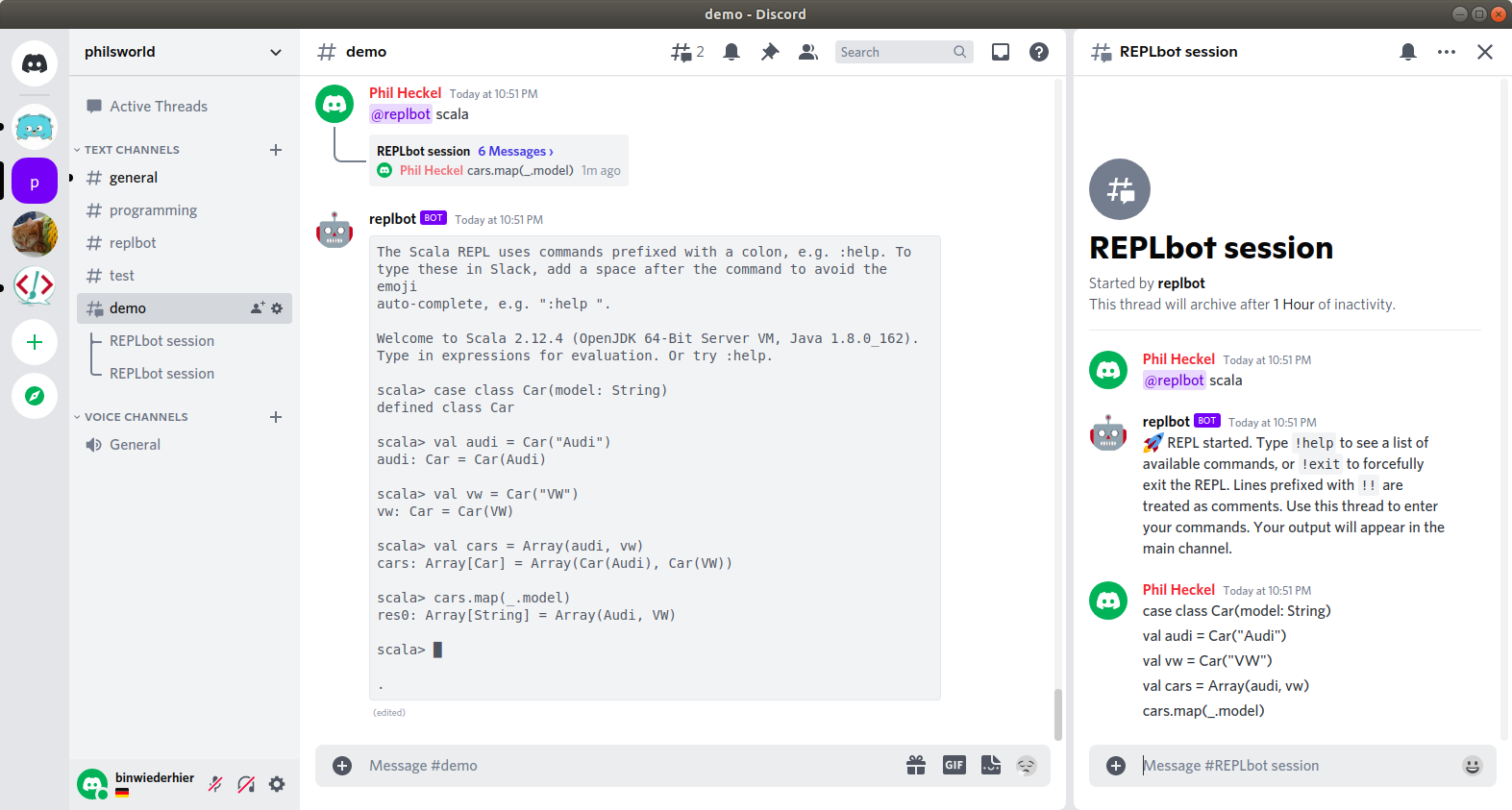Open the GIF picker
Image resolution: width=1512 pixels, height=810 pixels.
954,766
